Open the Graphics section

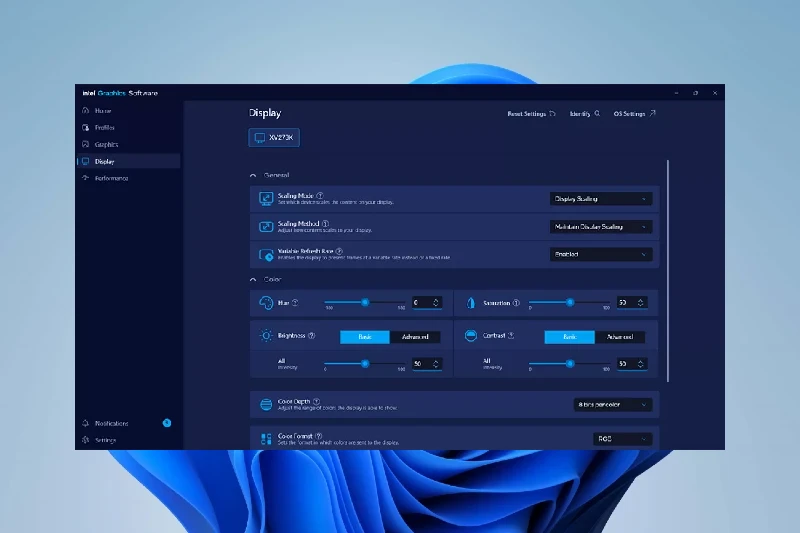pyautogui.click(x=105, y=144)
